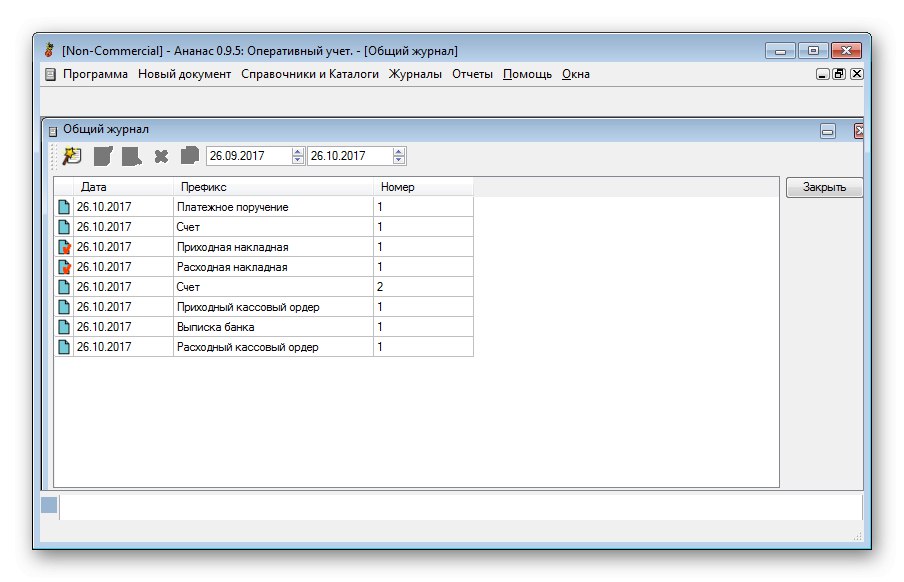Open the Новый документ menu
This screenshot has height=582, width=904.
(184, 74)
